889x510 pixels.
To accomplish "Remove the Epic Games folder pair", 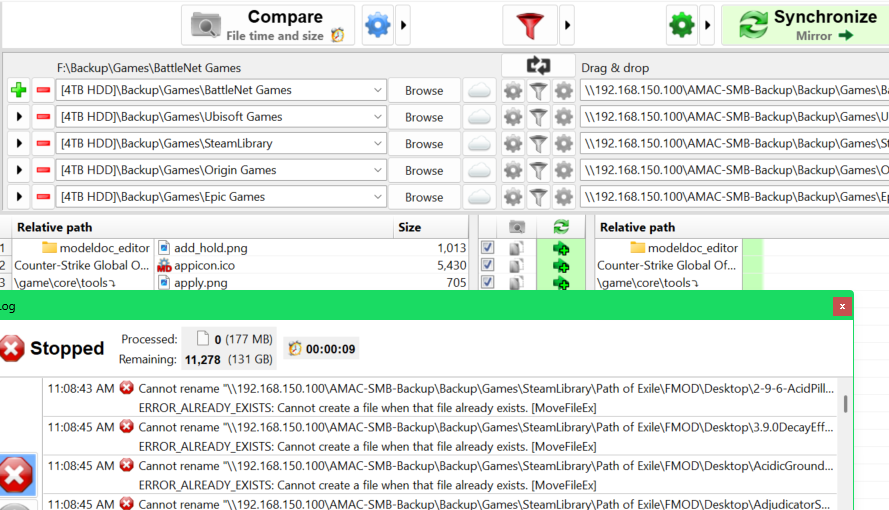I will tap(43, 197).
